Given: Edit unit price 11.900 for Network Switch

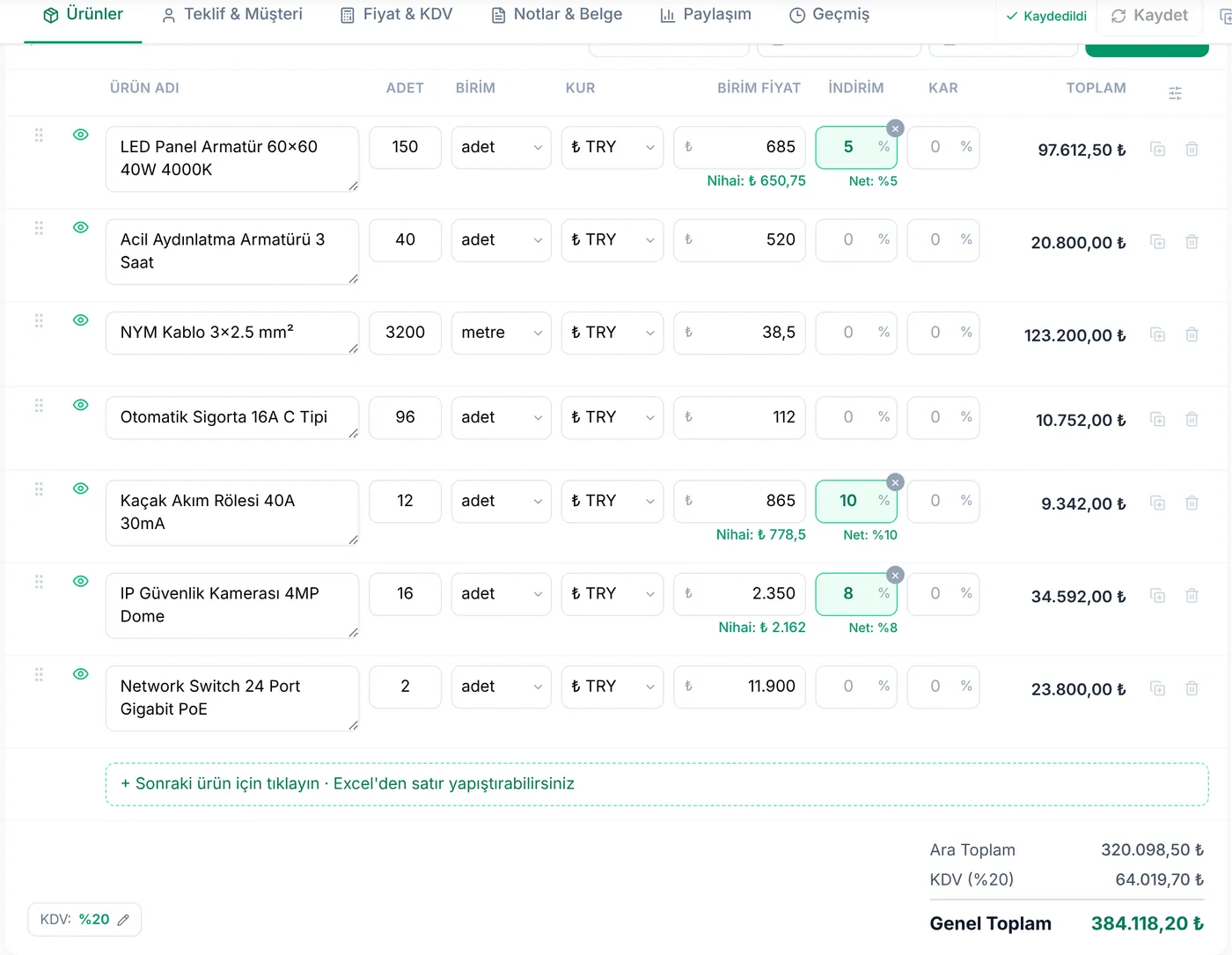Looking at the screenshot, I should coord(739,687).
